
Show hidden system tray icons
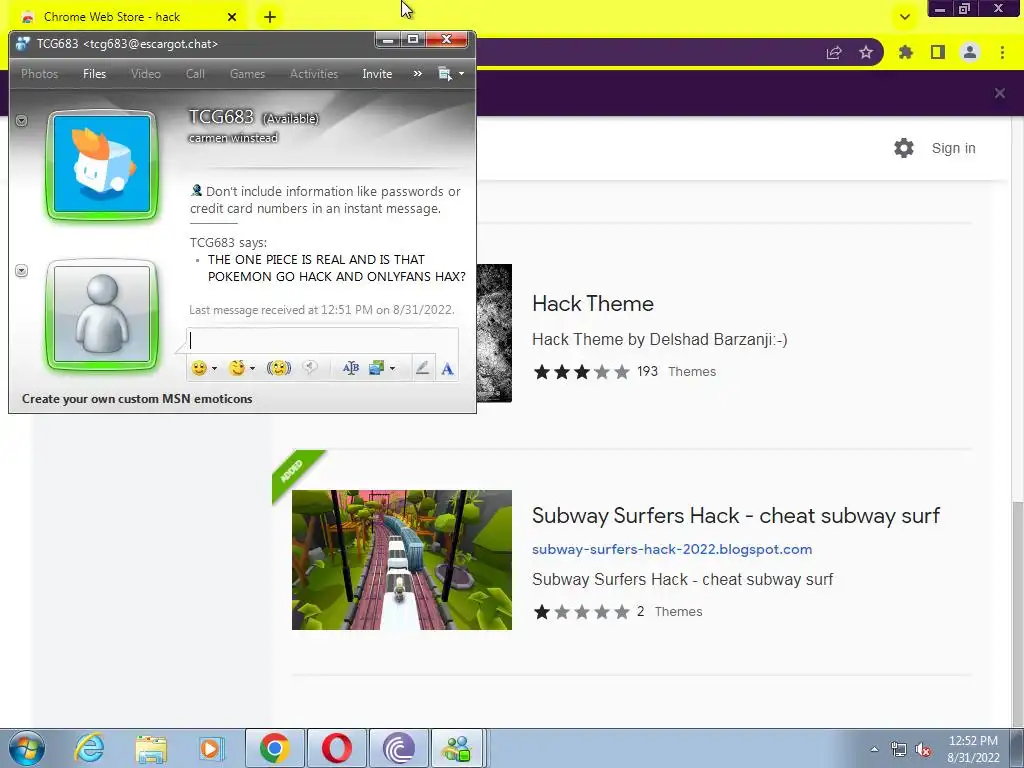[x=874, y=750]
